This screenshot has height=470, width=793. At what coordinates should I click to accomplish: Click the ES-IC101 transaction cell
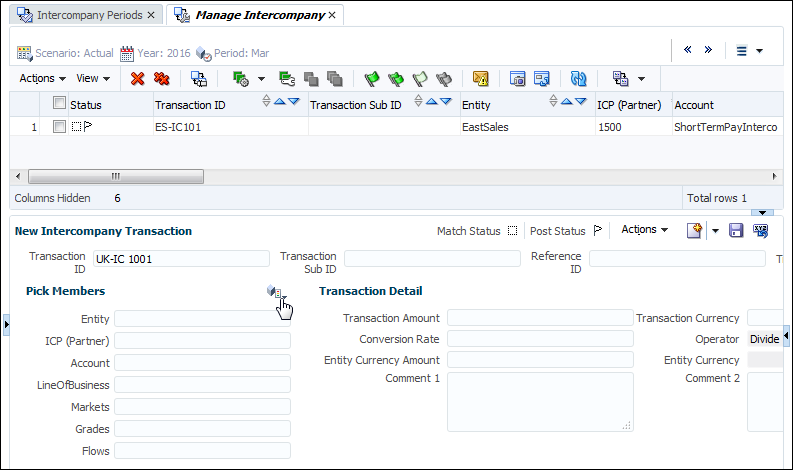(231, 126)
